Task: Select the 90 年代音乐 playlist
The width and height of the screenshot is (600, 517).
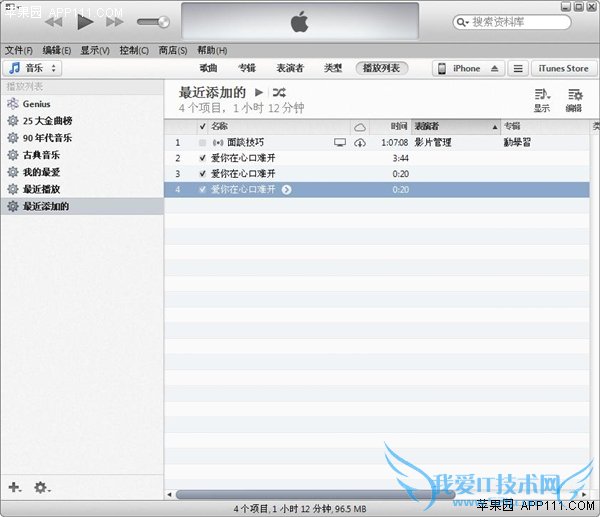Action: (82, 138)
